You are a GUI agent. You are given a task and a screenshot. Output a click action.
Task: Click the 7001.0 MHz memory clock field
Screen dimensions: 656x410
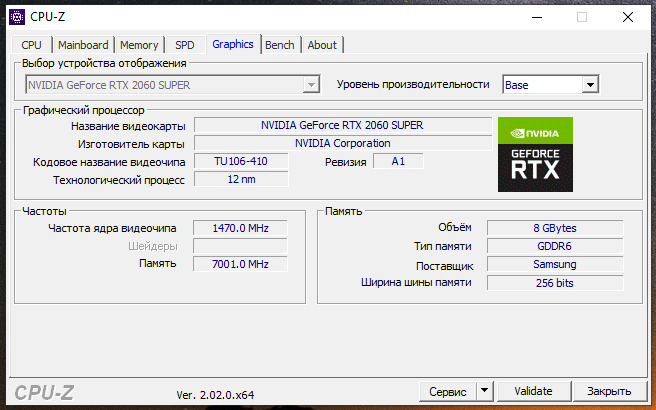(x=240, y=264)
